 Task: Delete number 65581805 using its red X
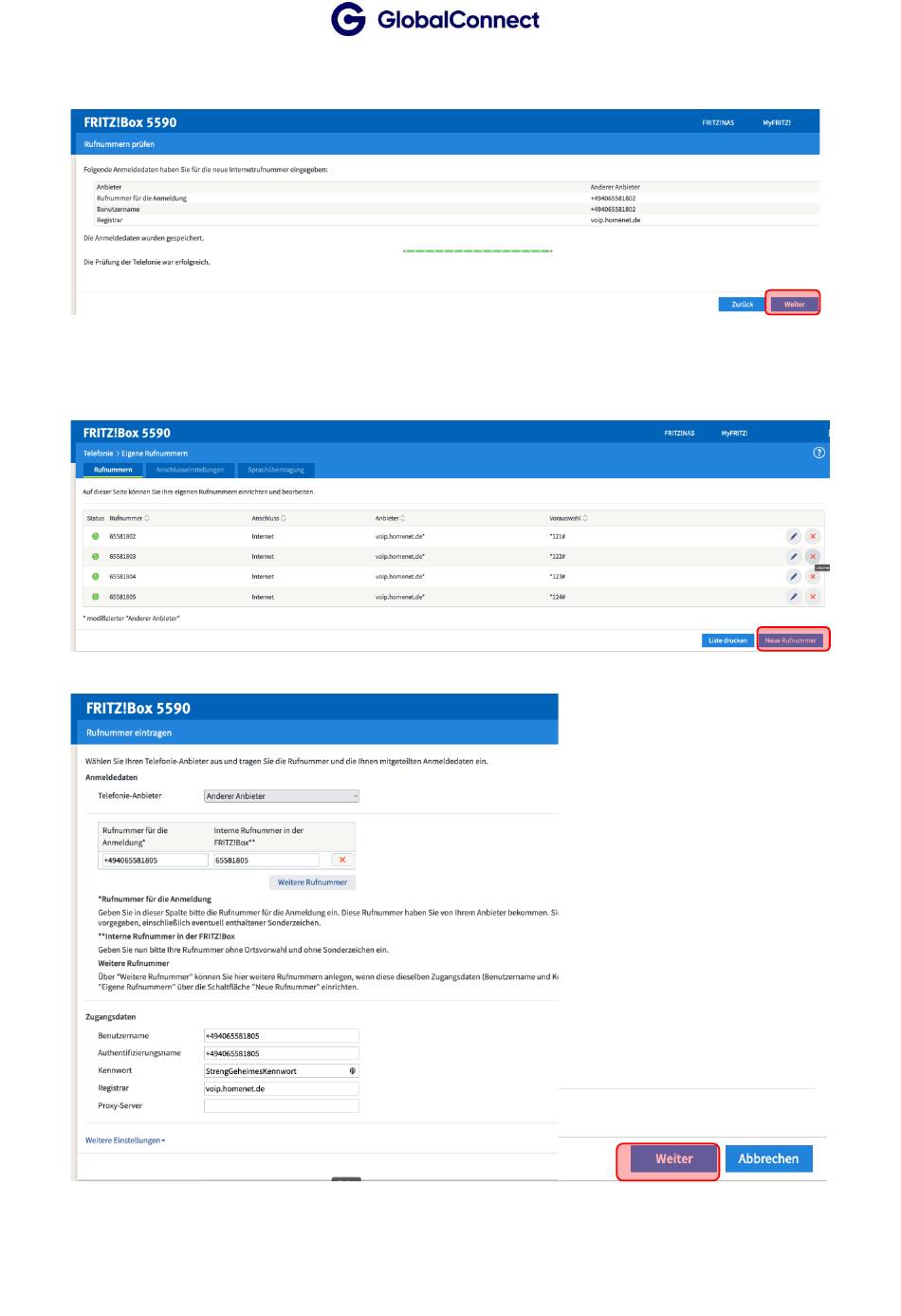coord(813,597)
